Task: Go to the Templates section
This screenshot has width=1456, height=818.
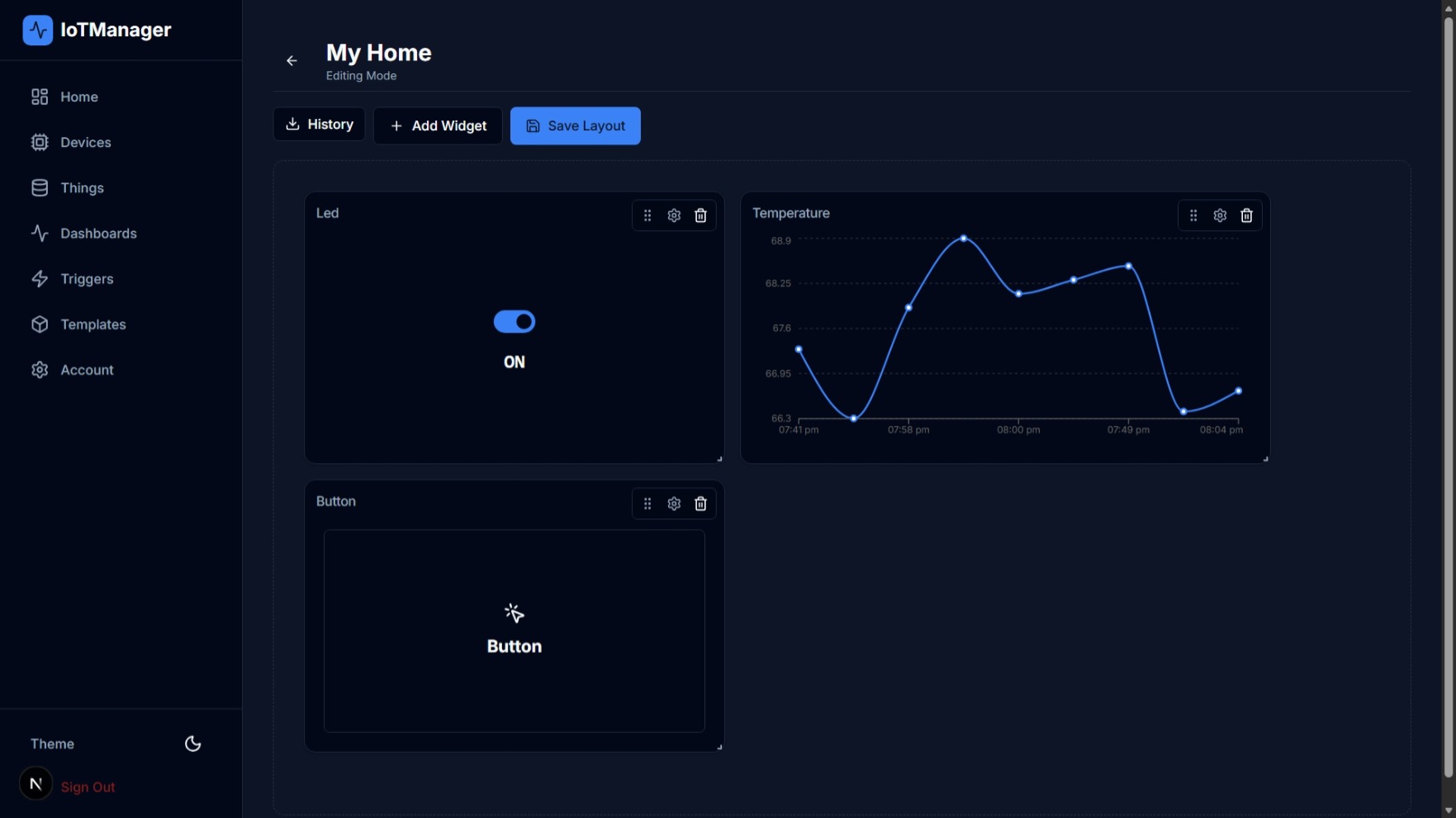Action: click(x=92, y=324)
